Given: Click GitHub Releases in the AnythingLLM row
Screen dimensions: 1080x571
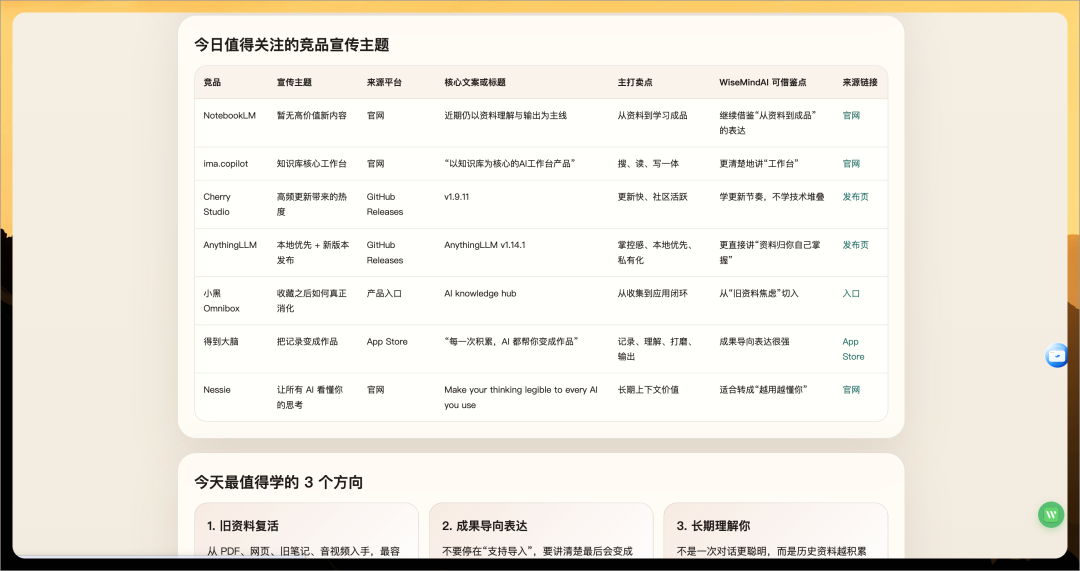Looking at the screenshot, I should tap(385, 253).
